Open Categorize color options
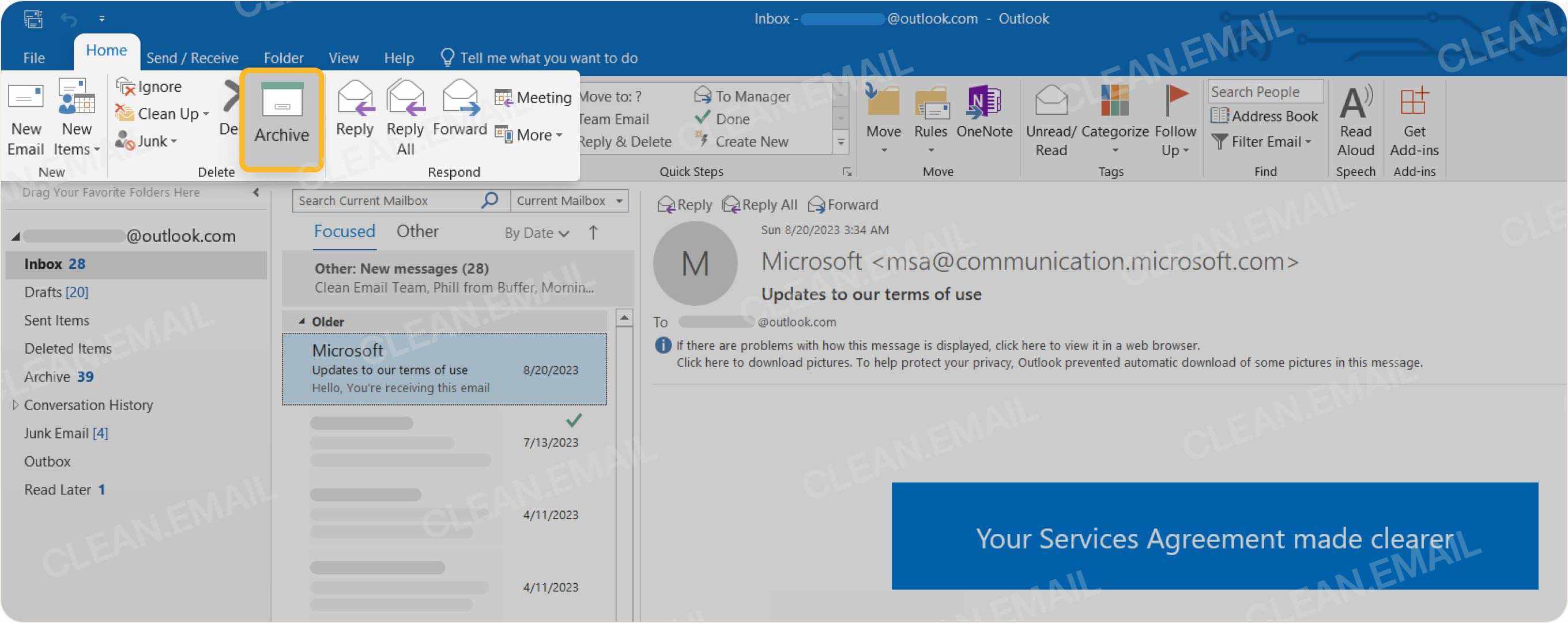The width and height of the screenshot is (1568, 623). tap(1114, 119)
